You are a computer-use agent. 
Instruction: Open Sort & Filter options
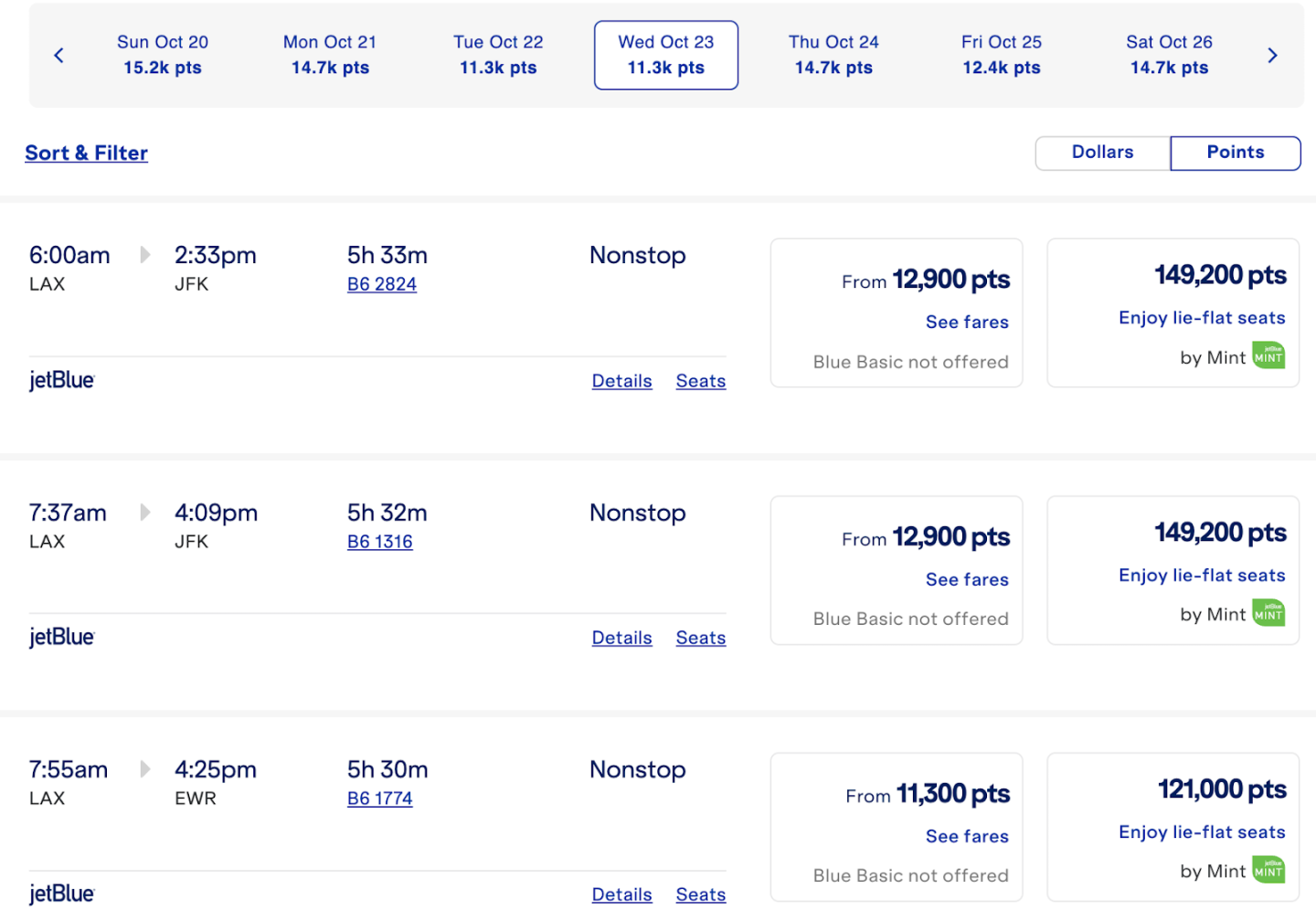click(87, 153)
